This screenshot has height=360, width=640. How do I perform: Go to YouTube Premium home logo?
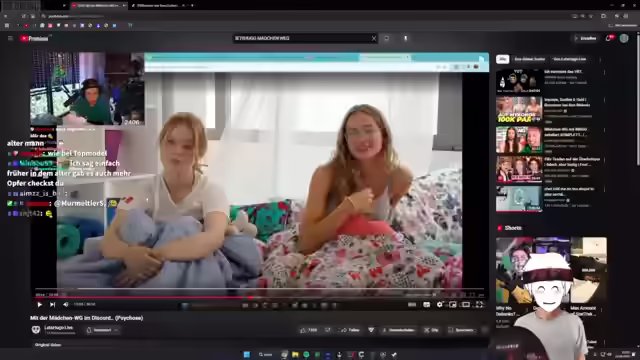34,38
